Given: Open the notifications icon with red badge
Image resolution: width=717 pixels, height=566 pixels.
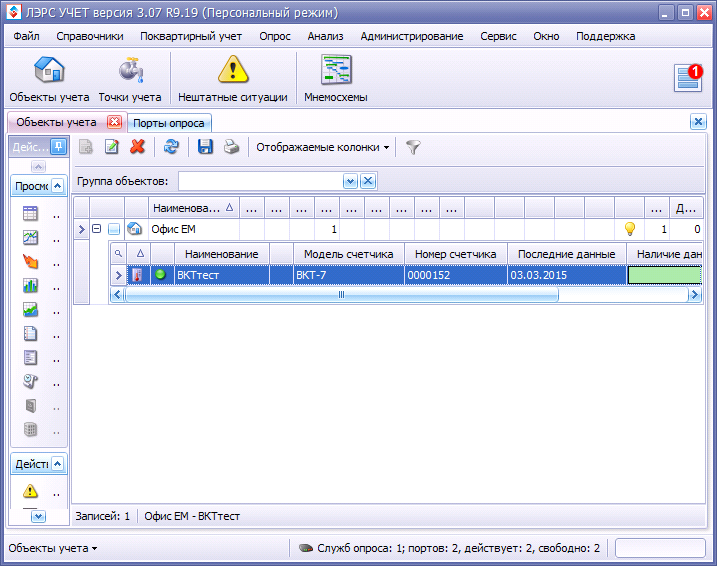Looking at the screenshot, I should pos(689,78).
